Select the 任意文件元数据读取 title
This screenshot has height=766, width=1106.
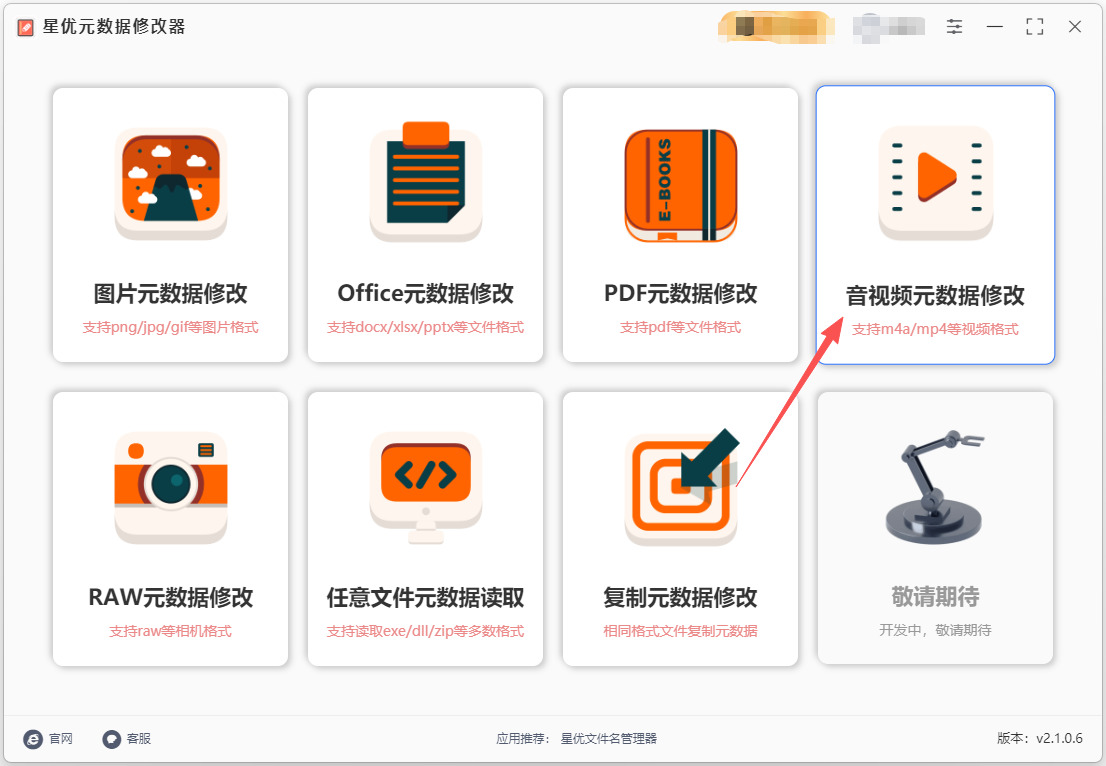425,597
